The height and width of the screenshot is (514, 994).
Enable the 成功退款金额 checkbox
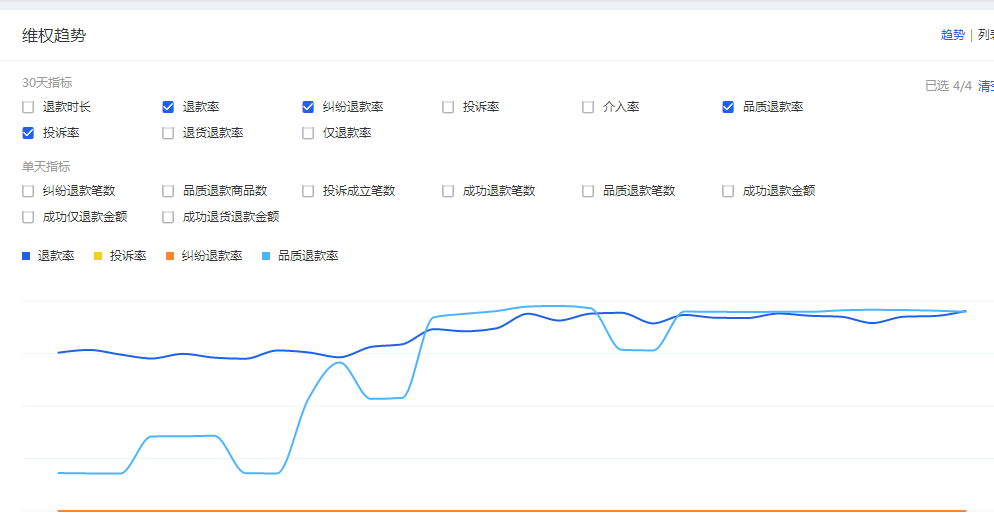coord(728,191)
